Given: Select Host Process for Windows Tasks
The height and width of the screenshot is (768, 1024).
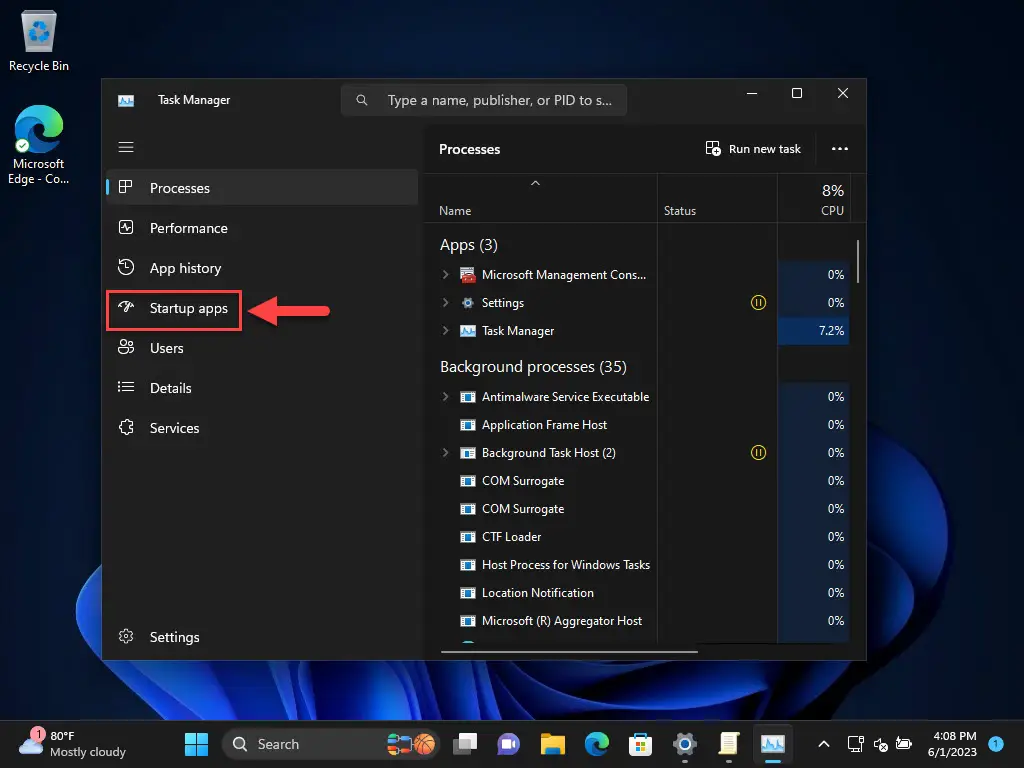Looking at the screenshot, I should point(566,565).
